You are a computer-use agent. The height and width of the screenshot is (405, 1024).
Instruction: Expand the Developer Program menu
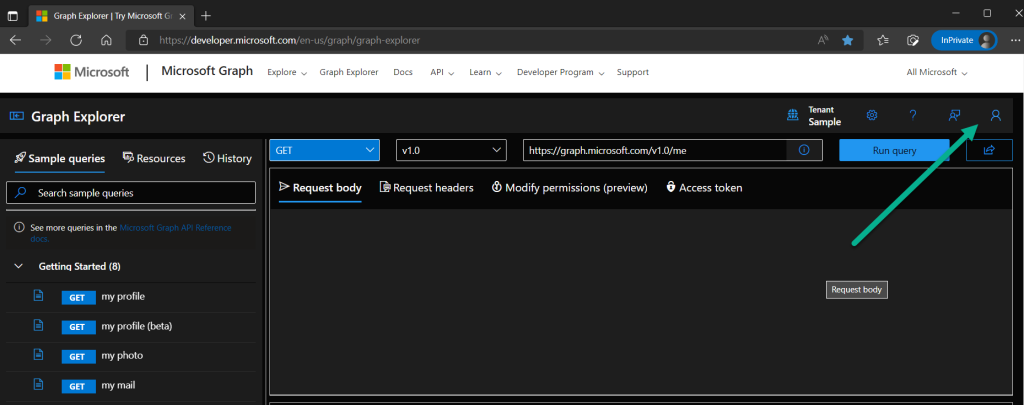(560, 73)
